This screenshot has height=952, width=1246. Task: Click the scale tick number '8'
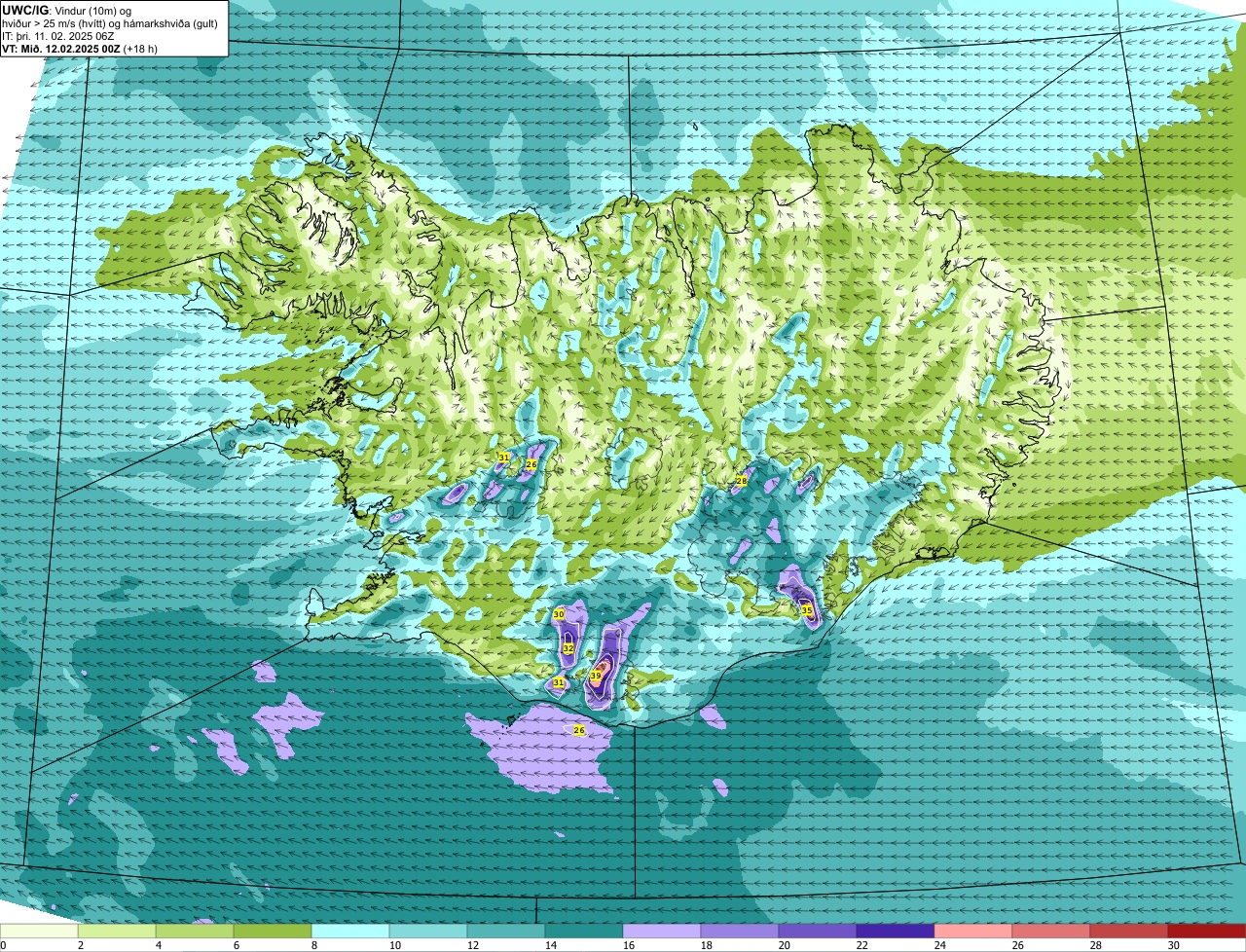(x=313, y=945)
